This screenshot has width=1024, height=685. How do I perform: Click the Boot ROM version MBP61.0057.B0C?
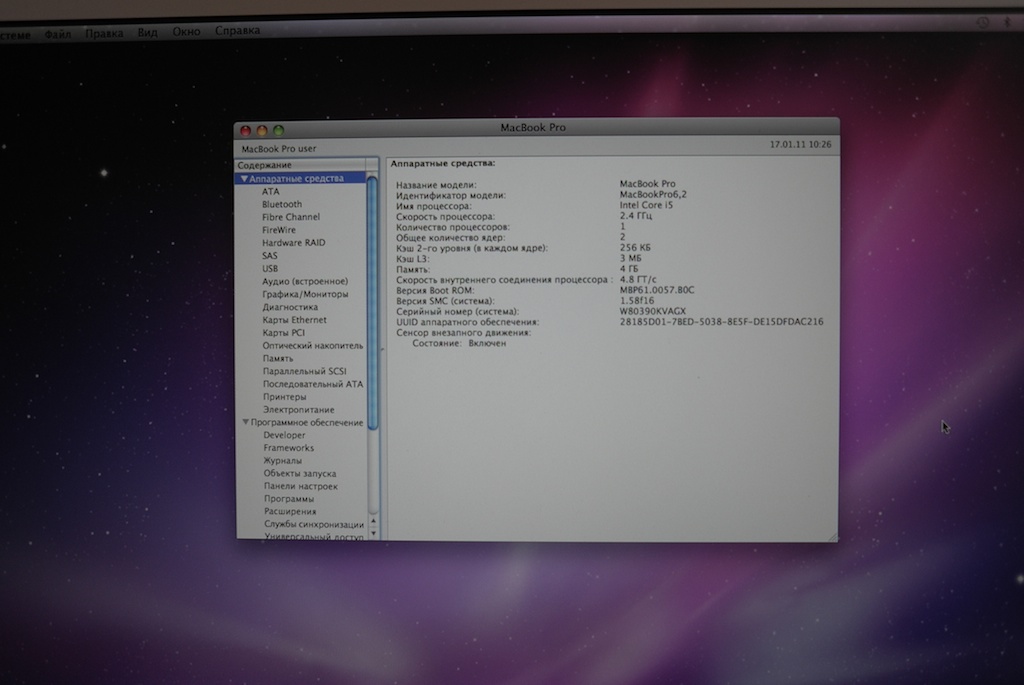click(657, 290)
